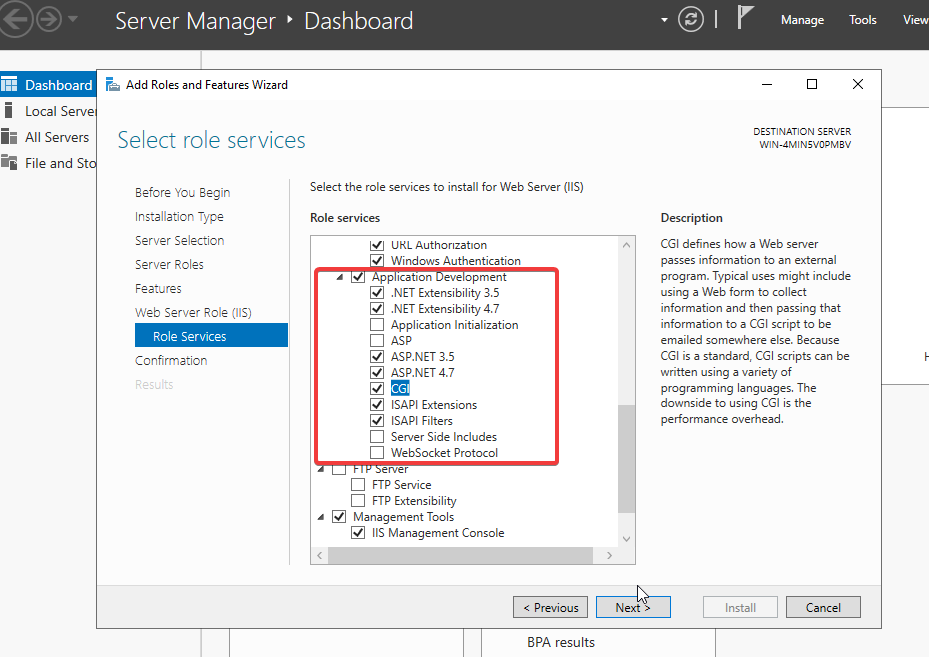Uncheck .NET Extensibility 3.5
Screen dimensions: 929x657
pyautogui.click(x=377, y=293)
